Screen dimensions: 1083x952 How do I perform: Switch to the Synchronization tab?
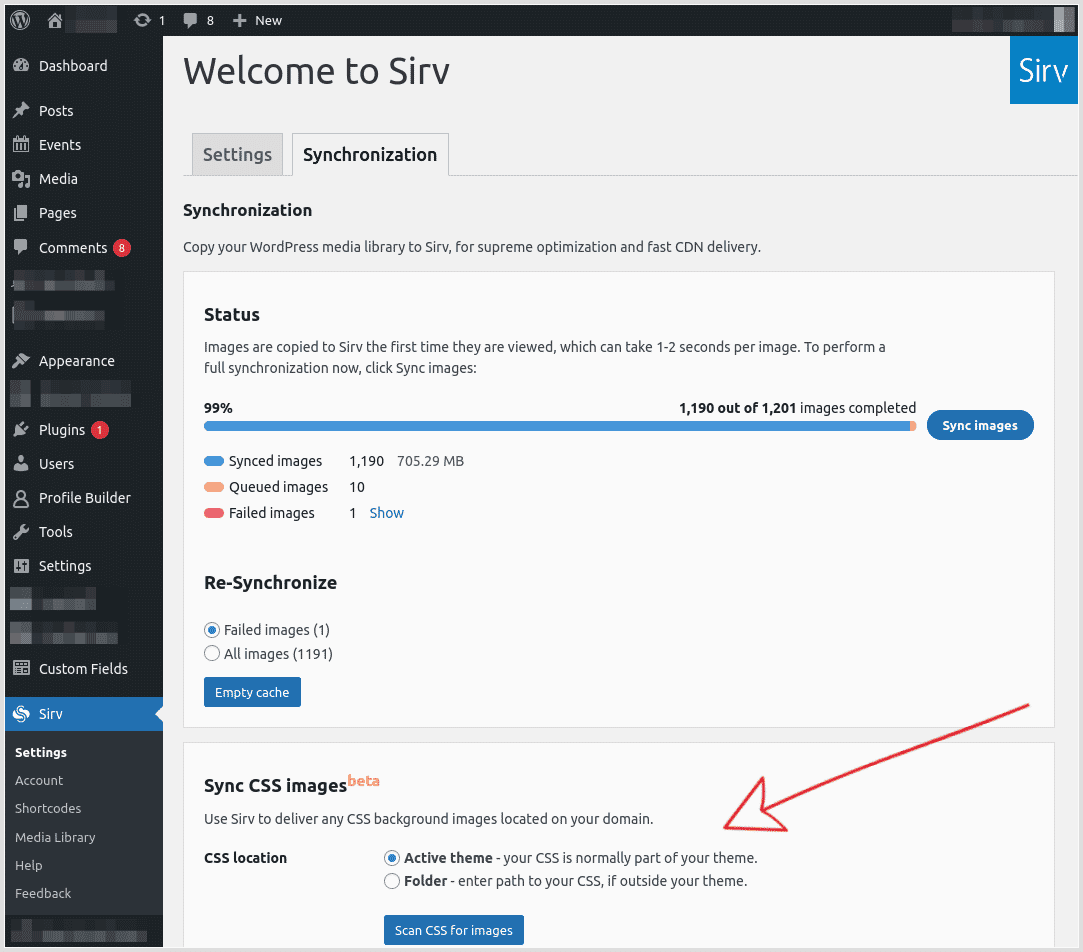pyautogui.click(x=370, y=154)
